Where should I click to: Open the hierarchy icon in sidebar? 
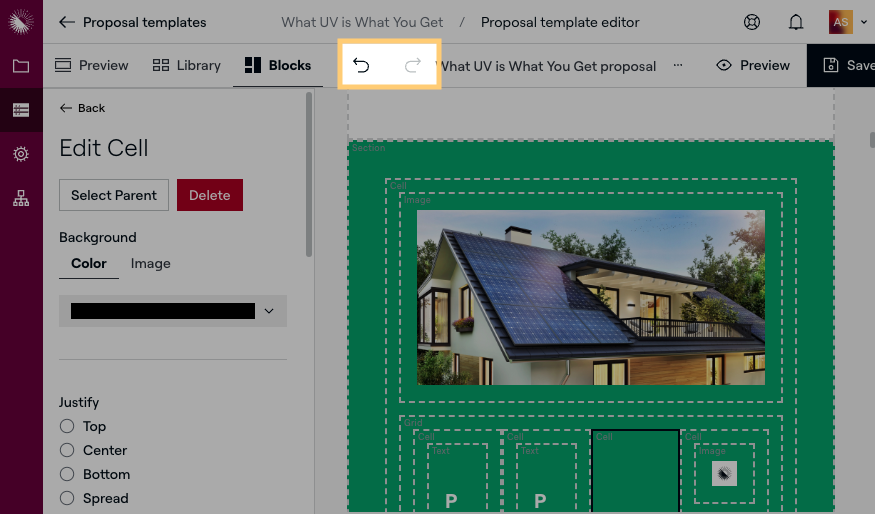21,198
